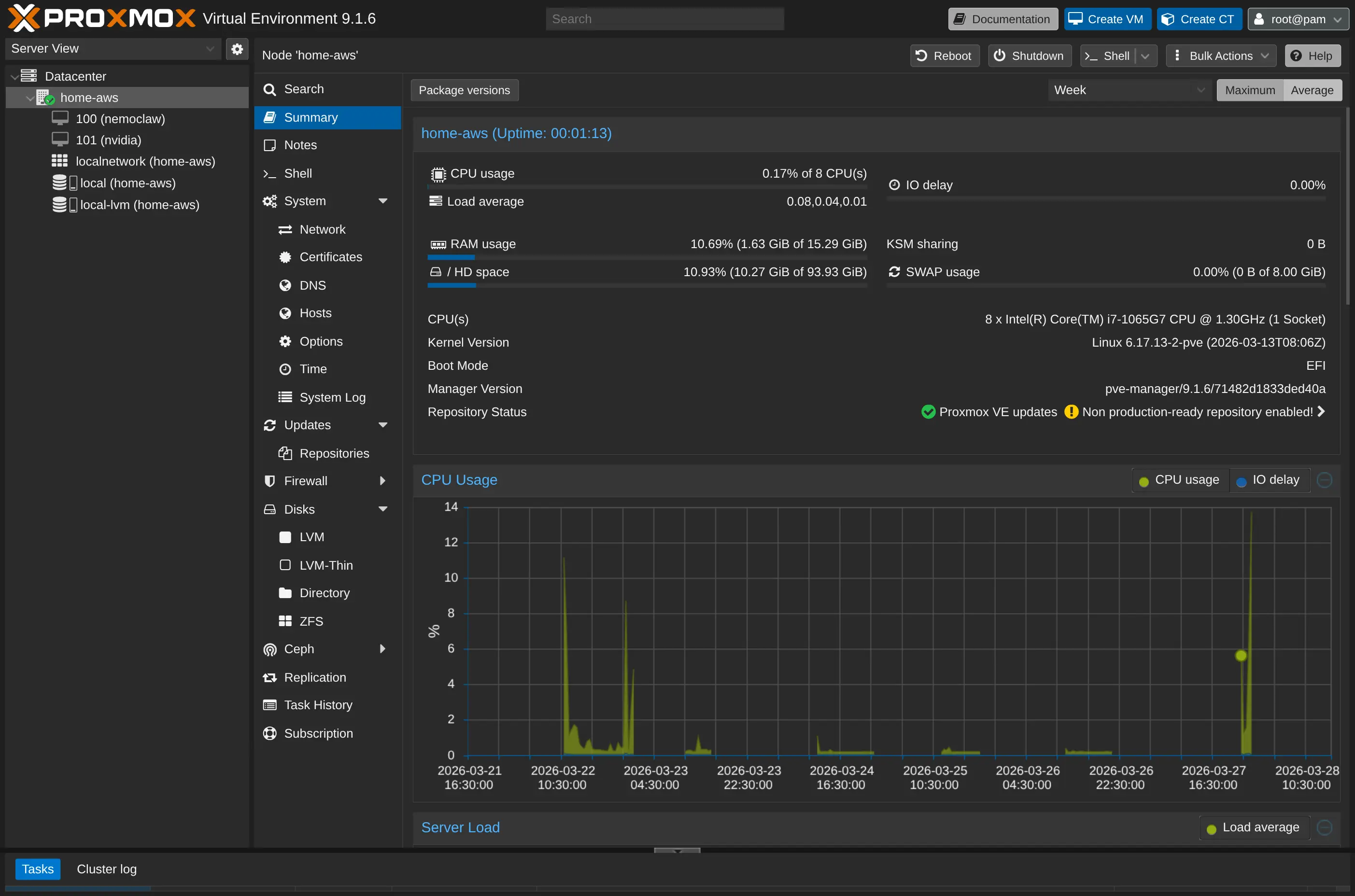Open the Repositories panel under Updates
This screenshot has height=896, width=1355.
pyautogui.click(x=286, y=452)
